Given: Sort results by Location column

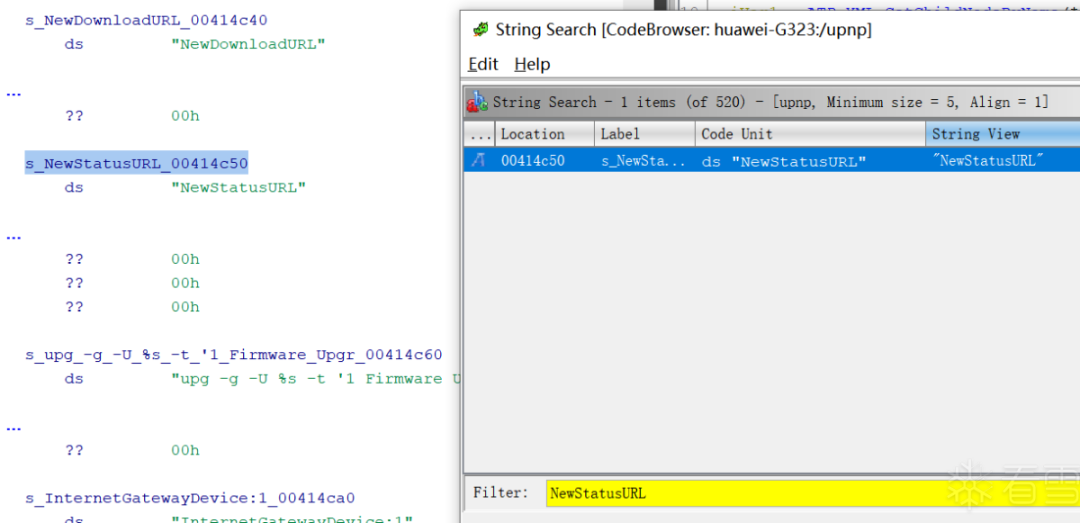Looking at the screenshot, I should [x=545, y=134].
